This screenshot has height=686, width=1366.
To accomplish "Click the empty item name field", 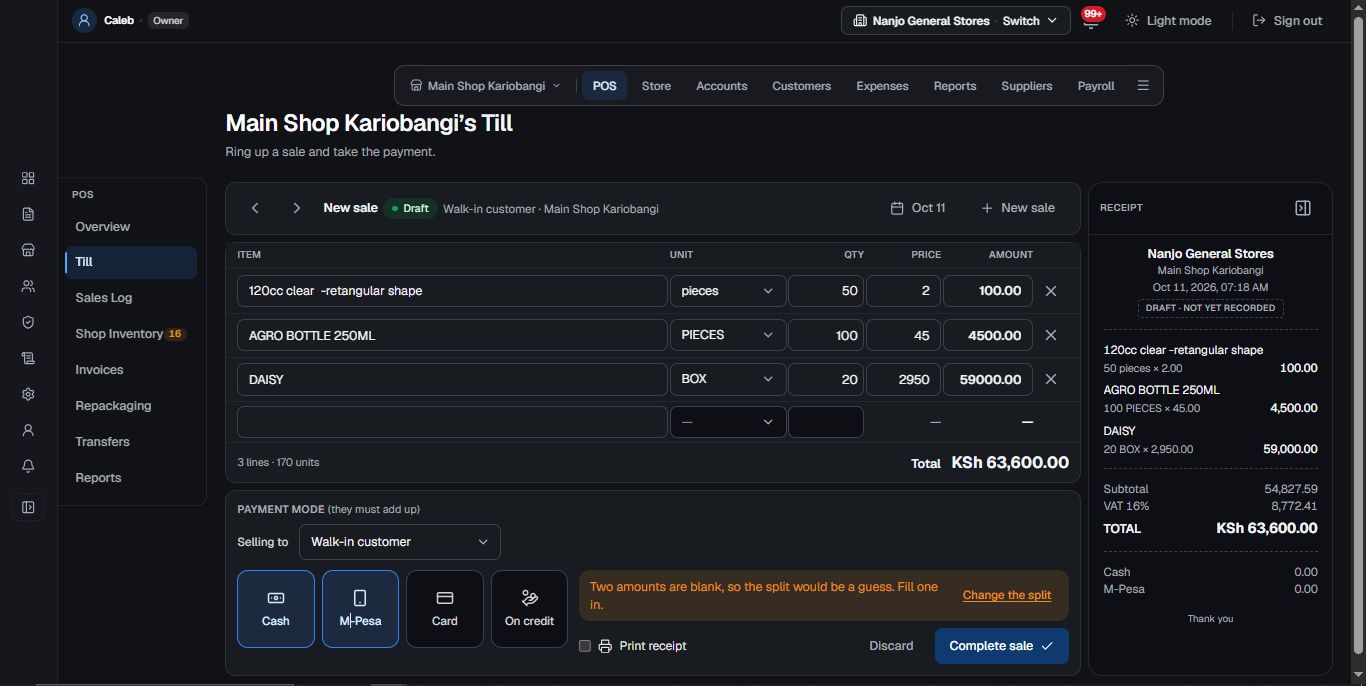I will pyautogui.click(x=452, y=422).
